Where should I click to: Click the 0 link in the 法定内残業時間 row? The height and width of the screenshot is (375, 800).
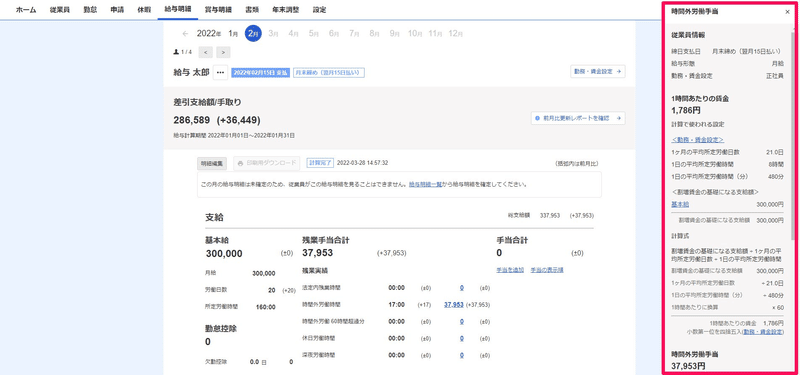(461, 288)
